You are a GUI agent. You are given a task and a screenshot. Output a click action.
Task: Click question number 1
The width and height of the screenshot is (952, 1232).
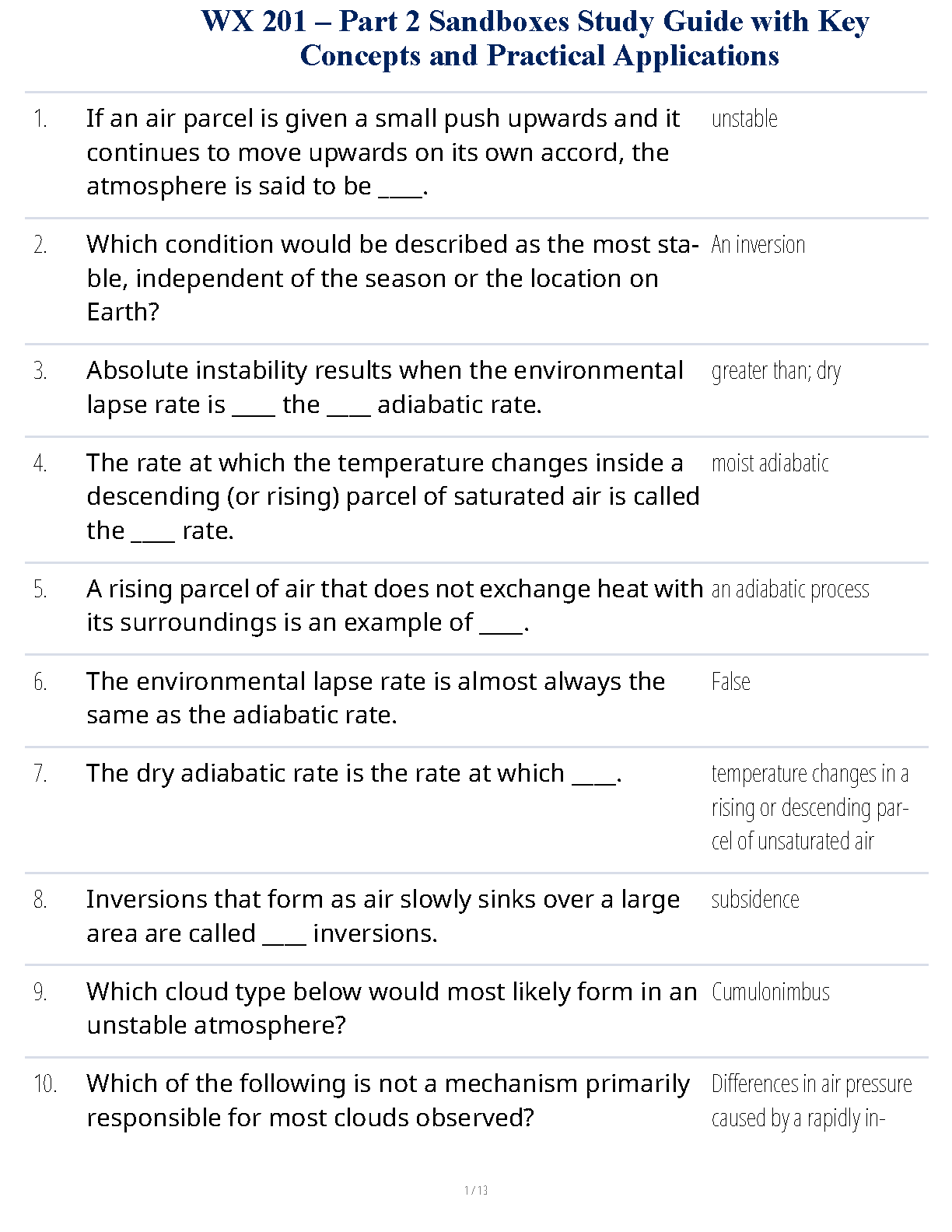pyautogui.click(x=40, y=119)
